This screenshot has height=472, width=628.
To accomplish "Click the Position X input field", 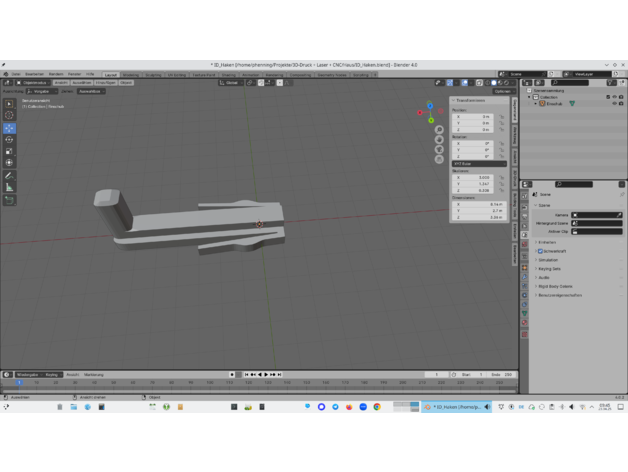I will tap(474, 116).
